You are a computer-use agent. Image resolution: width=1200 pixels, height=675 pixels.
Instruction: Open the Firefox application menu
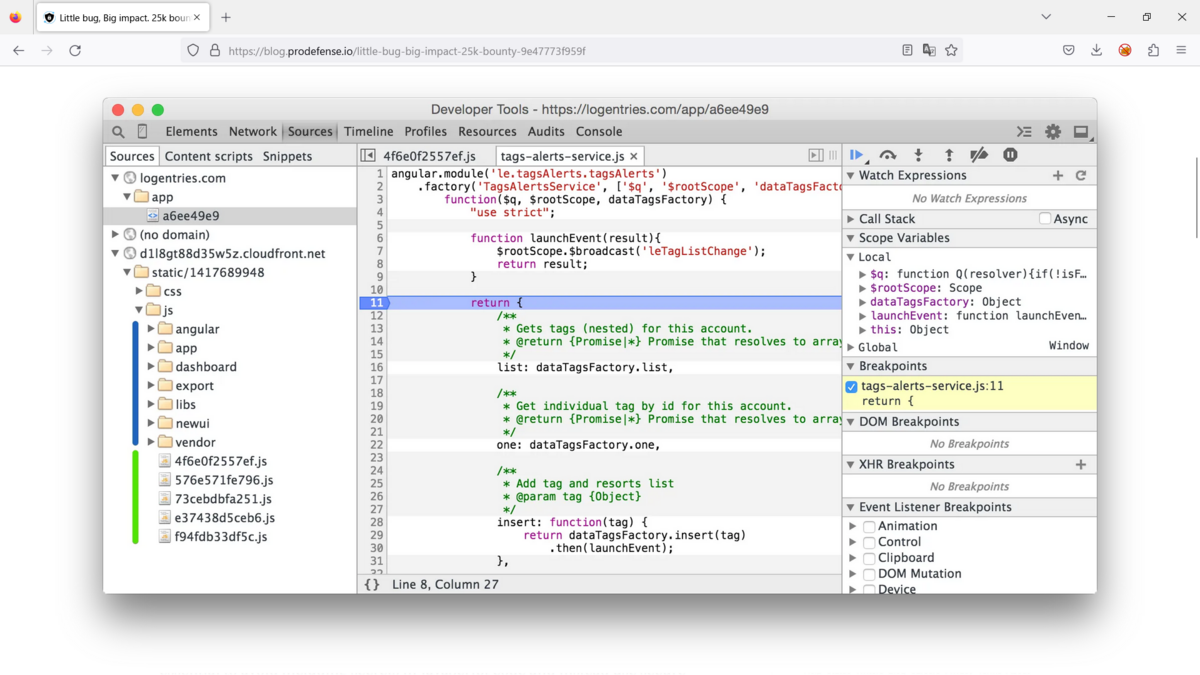pyautogui.click(x=1181, y=50)
